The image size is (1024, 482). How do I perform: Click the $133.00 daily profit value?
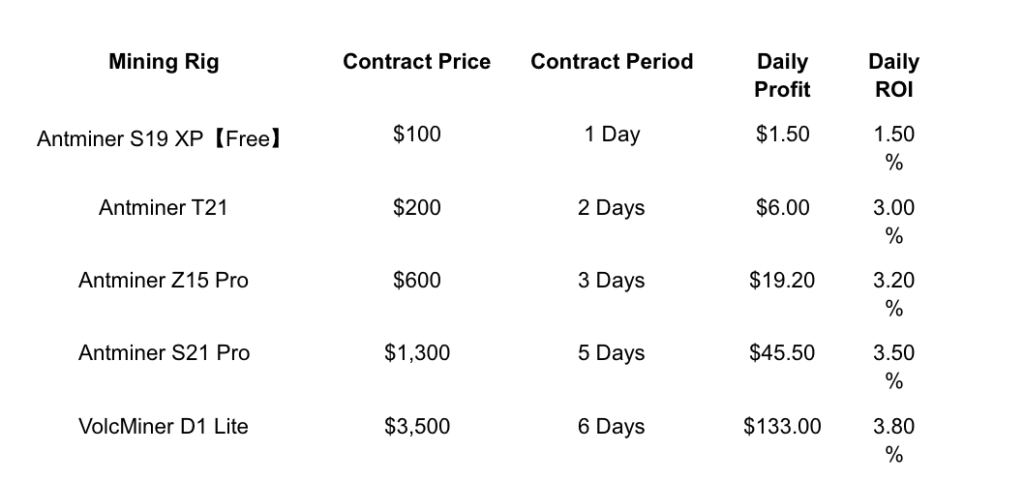click(x=782, y=427)
